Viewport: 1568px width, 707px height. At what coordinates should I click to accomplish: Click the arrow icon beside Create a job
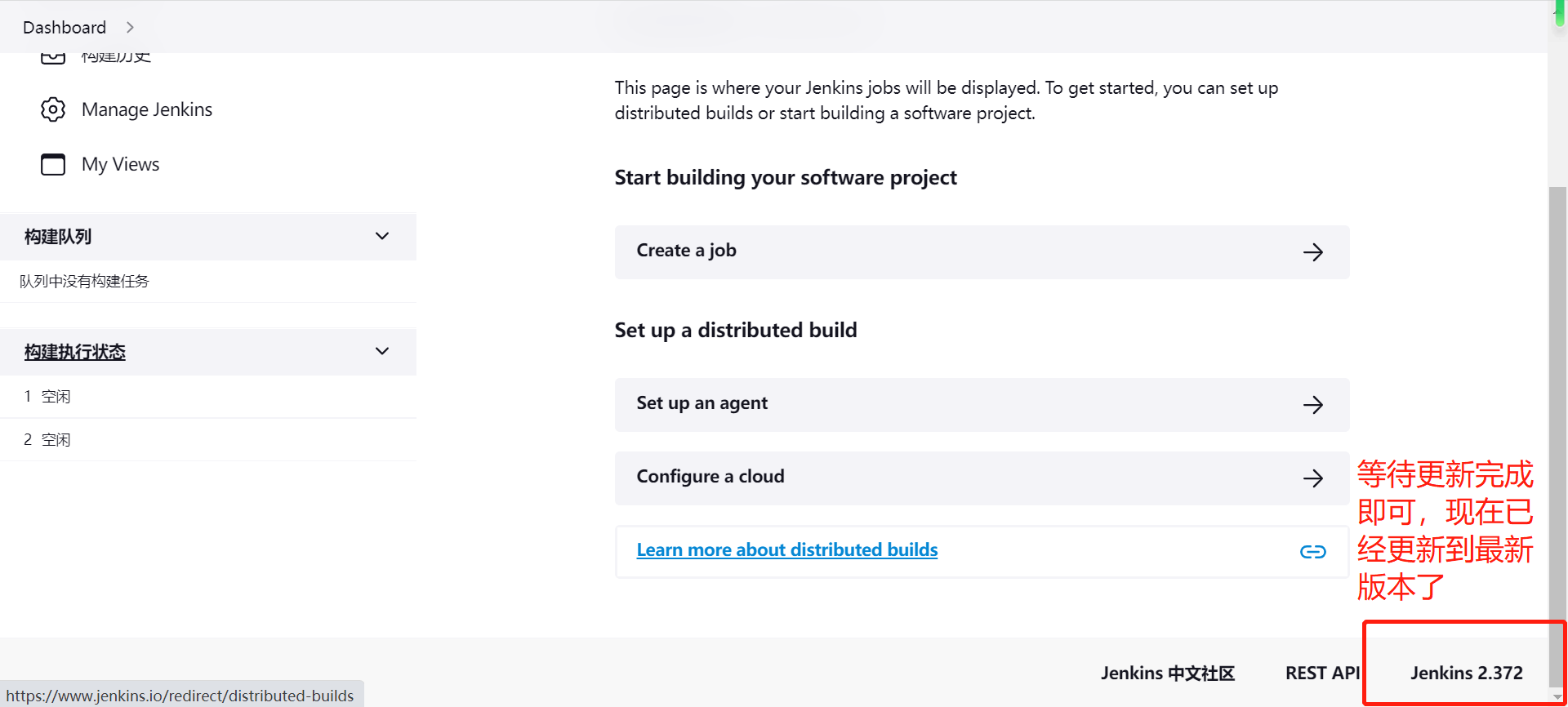1312,252
